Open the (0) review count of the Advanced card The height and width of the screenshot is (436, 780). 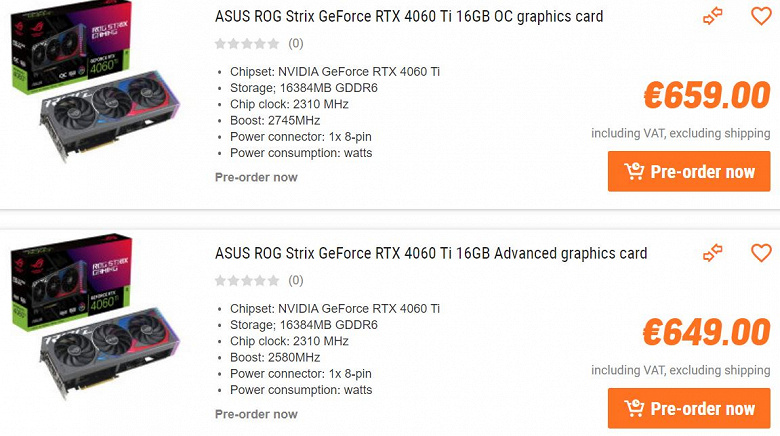point(296,281)
